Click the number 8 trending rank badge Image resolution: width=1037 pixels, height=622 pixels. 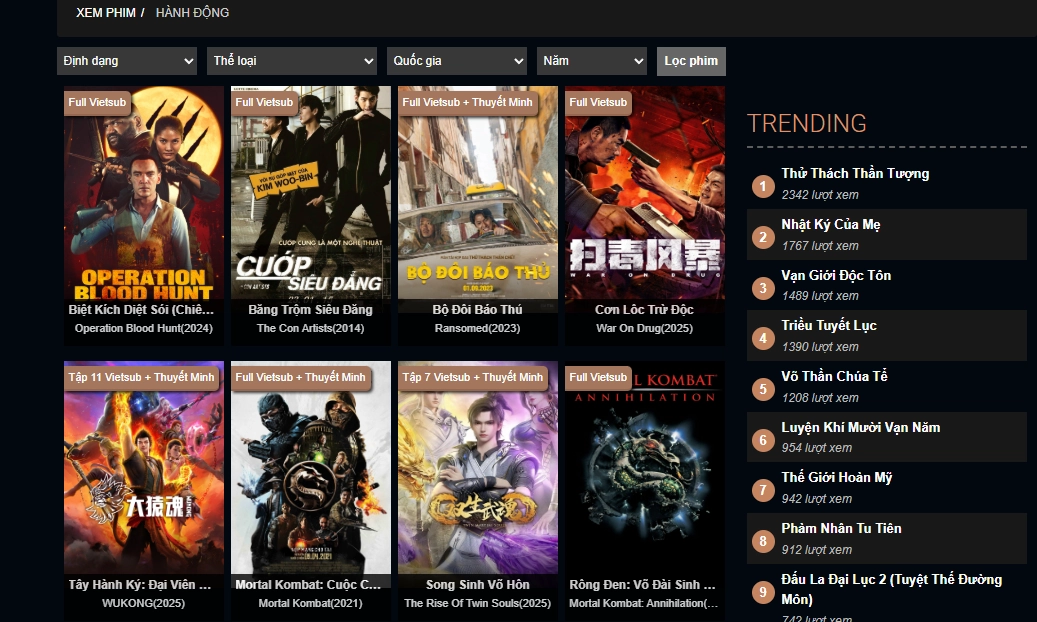click(763, 542)
